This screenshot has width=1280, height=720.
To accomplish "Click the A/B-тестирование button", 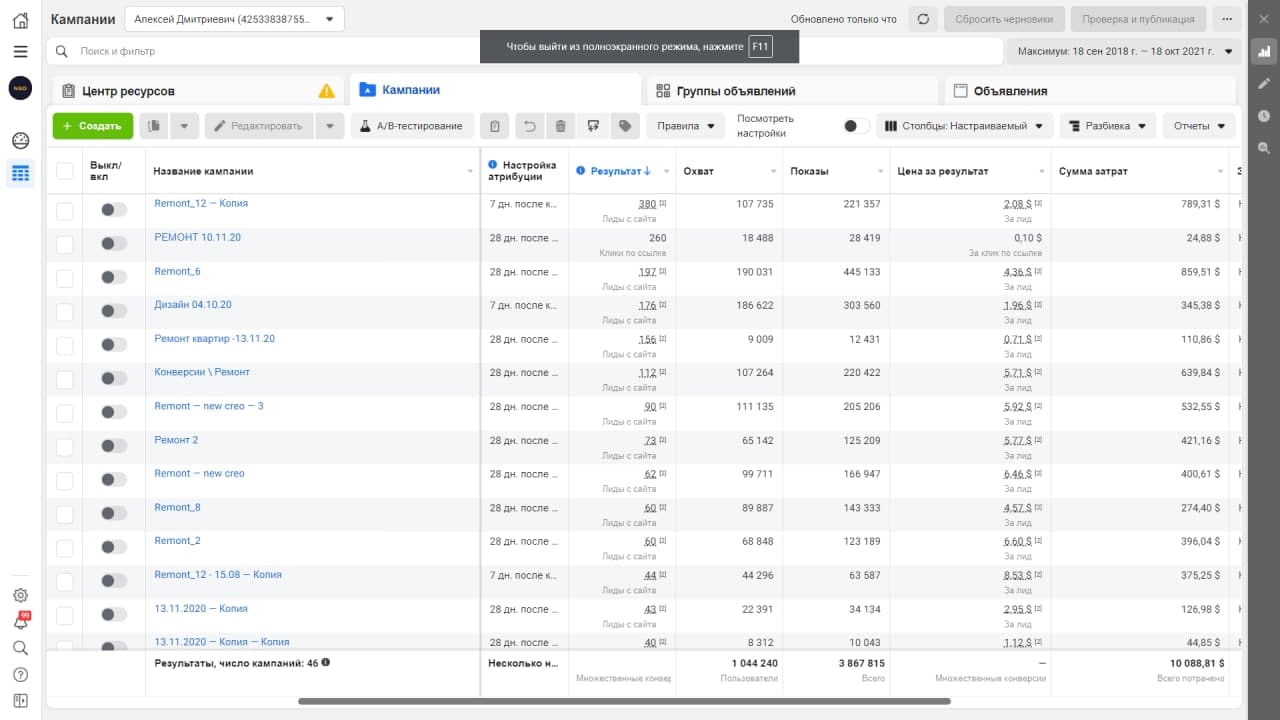I will click(412, 126).
